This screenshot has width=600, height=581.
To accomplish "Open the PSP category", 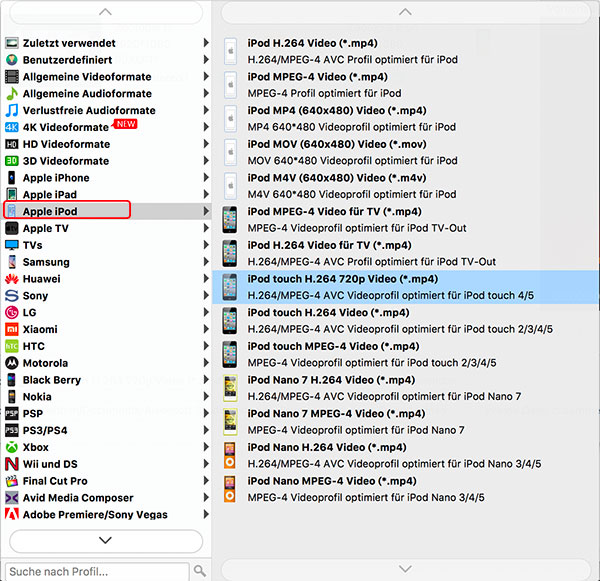I will (x=106, y=413).
